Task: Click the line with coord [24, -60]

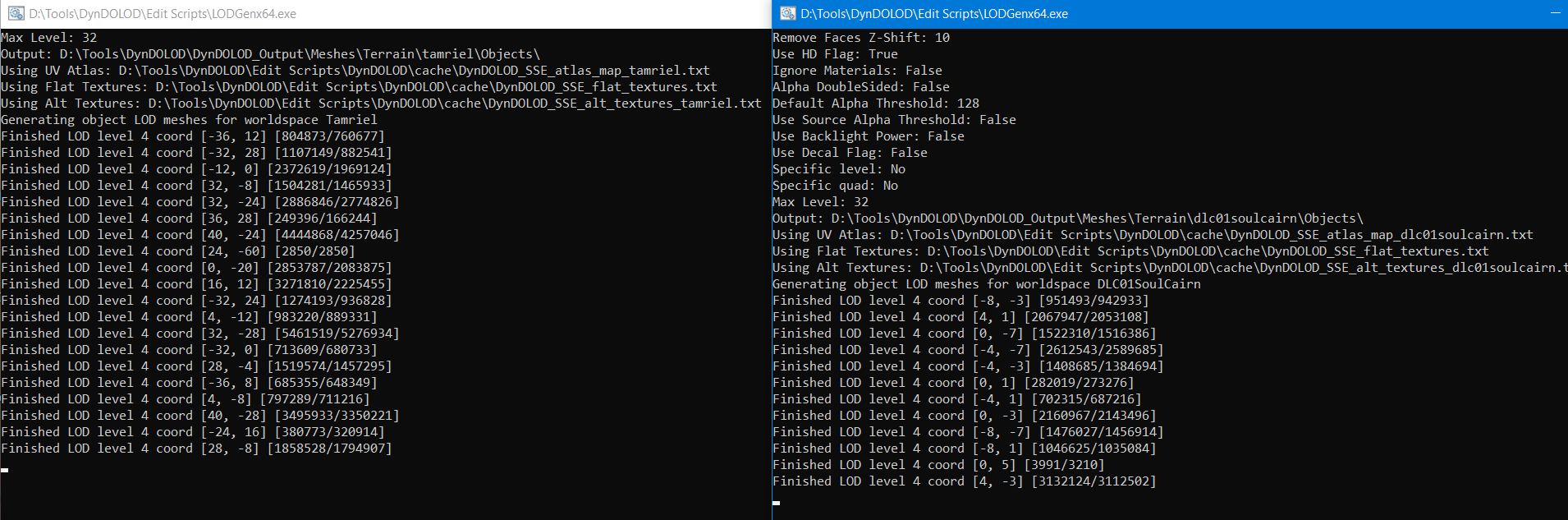Action: (178, 251)
